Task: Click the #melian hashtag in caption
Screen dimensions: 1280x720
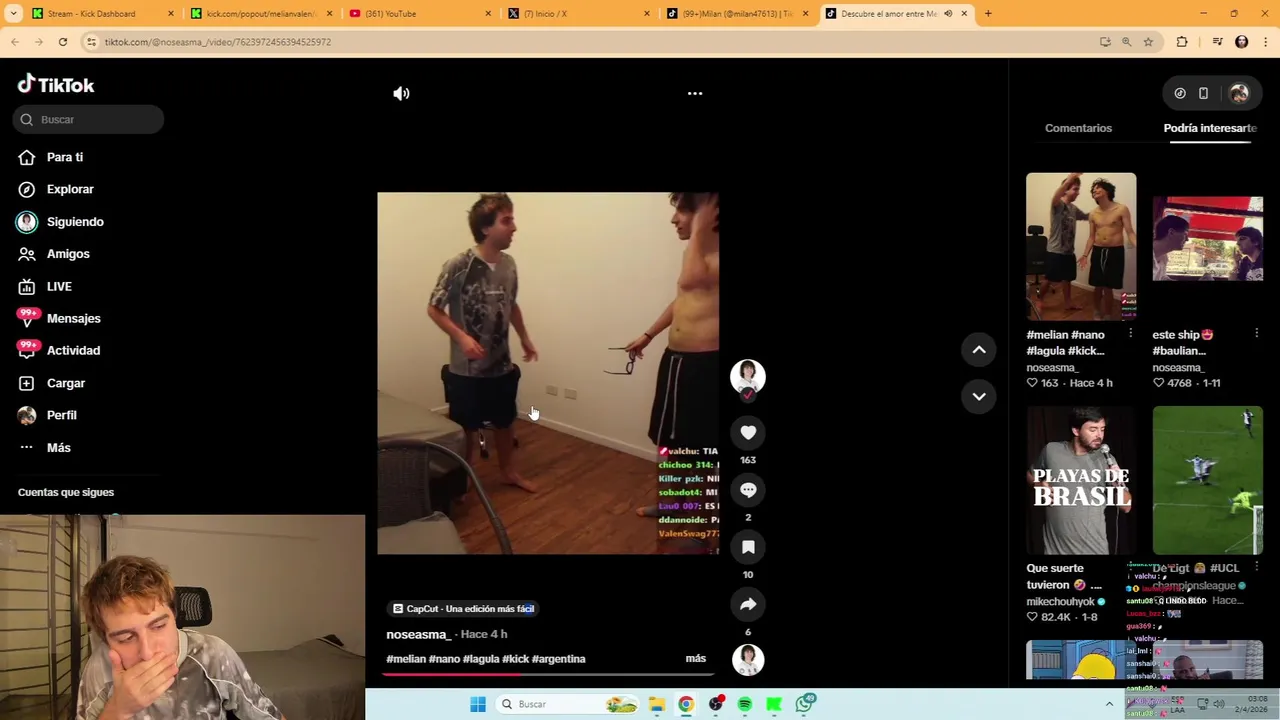Action: 406,659
